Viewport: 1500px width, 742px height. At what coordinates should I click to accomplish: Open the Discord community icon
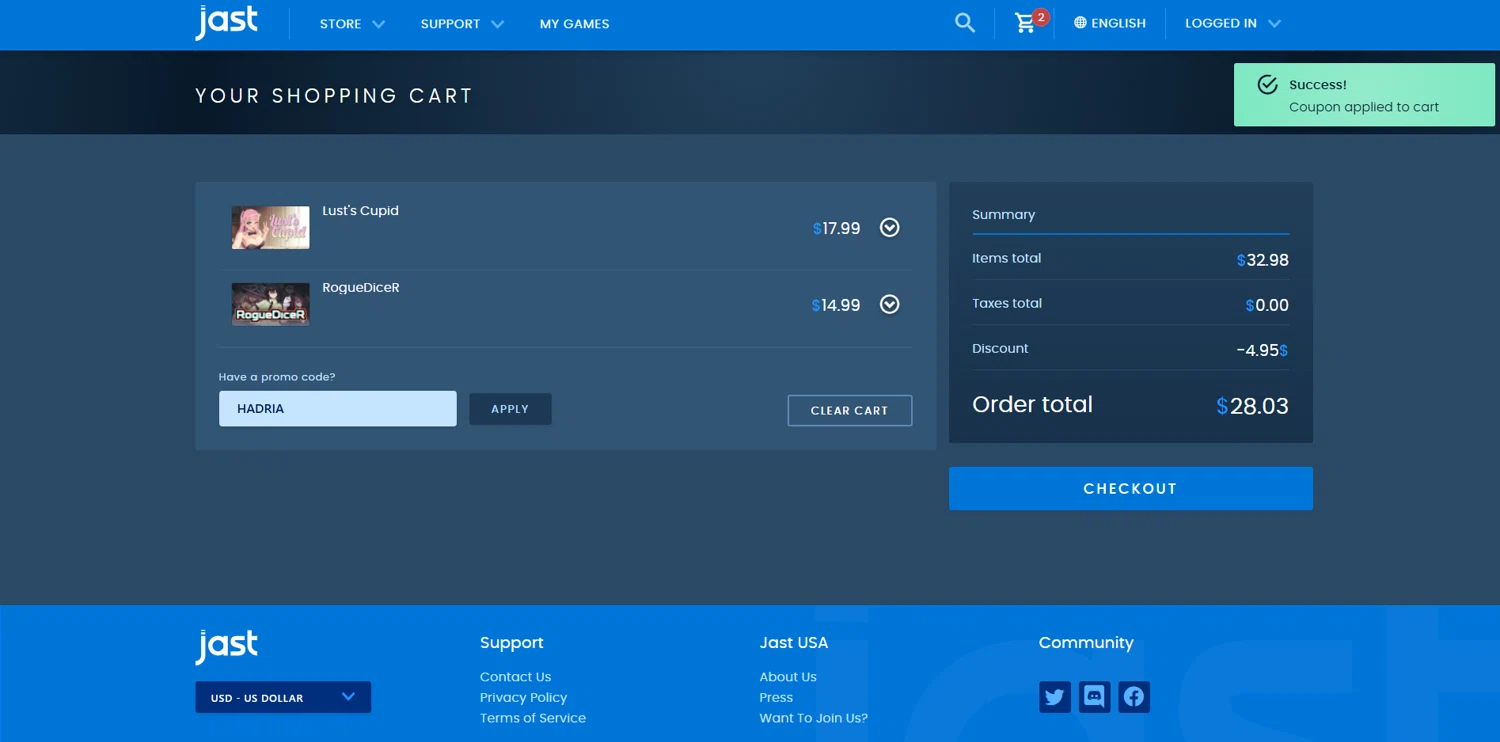point(1094,697)
